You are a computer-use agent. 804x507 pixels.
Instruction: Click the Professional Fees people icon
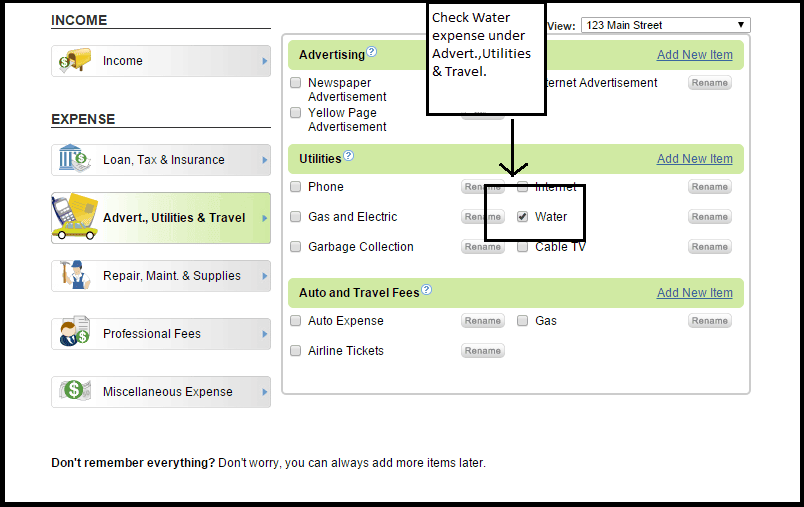pyautogui.click(x=75, y=334)
